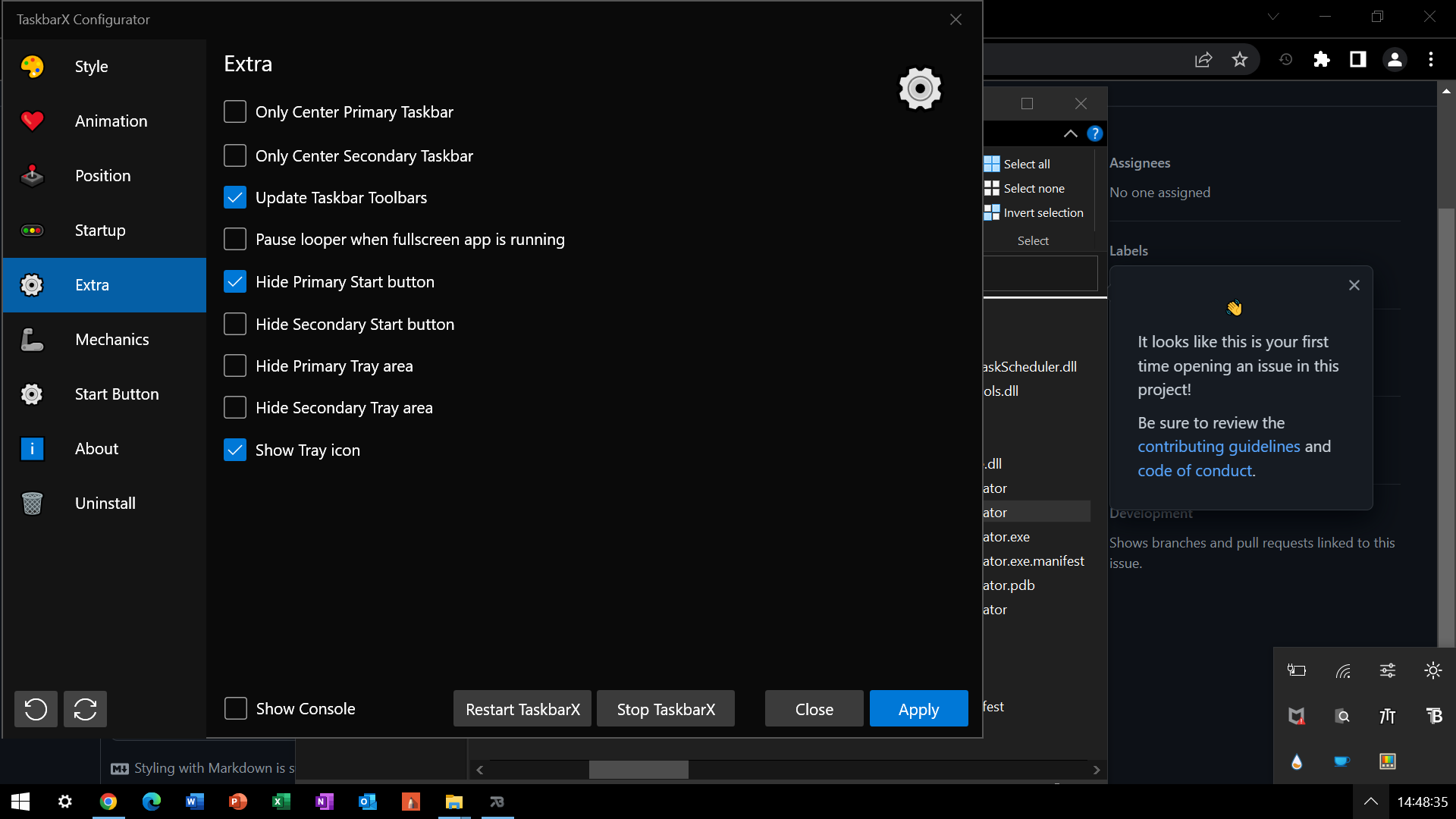The width and height of the screenshot is (1456, 819).
Task: Switch to the Startup section
Action: pos(99,231)
